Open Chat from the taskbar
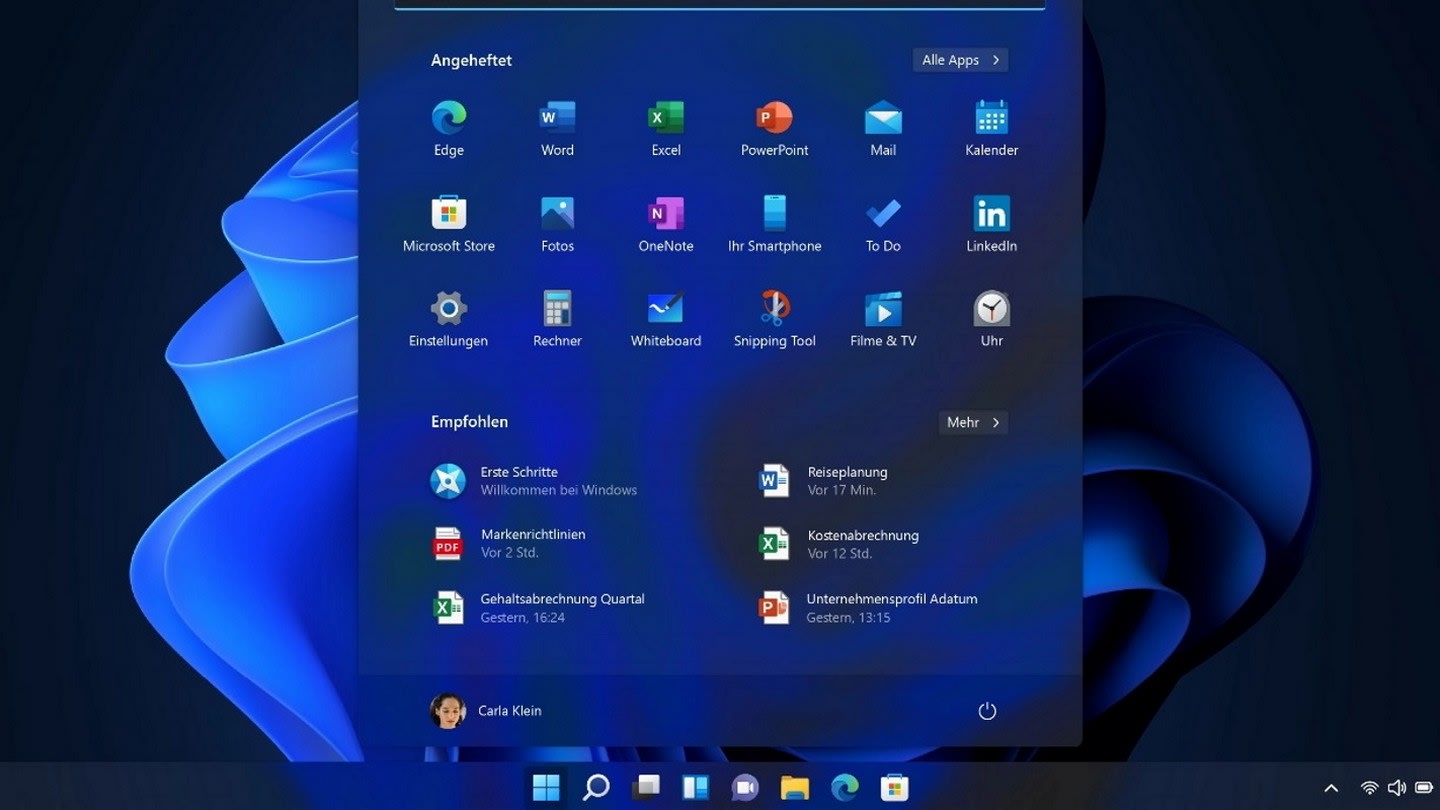 (x=744, y=787)
